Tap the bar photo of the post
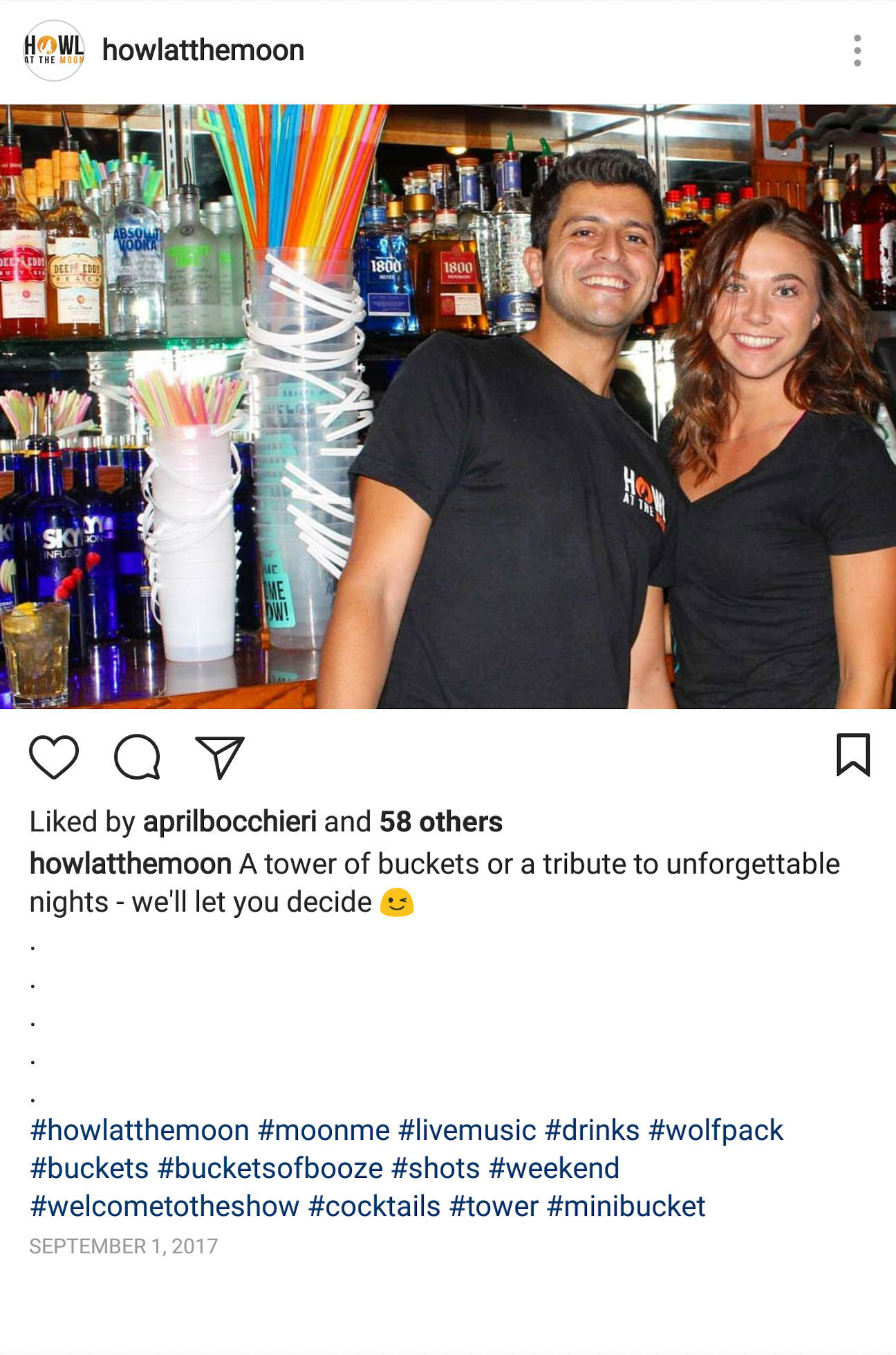Viewport: 896px width, 1355px height. pos(448,407)
